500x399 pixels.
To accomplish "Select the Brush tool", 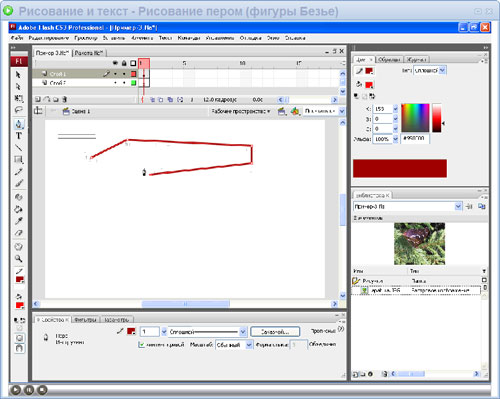I will point(19,183).
